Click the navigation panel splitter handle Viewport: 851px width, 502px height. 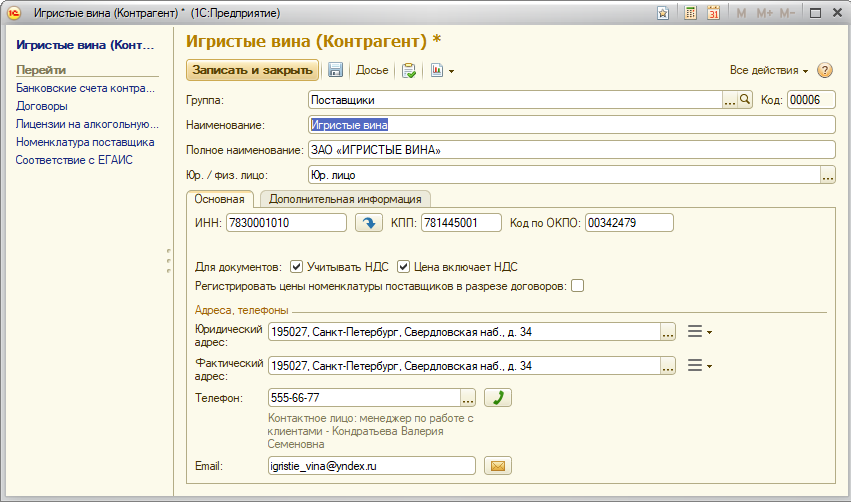click(169, 260)
